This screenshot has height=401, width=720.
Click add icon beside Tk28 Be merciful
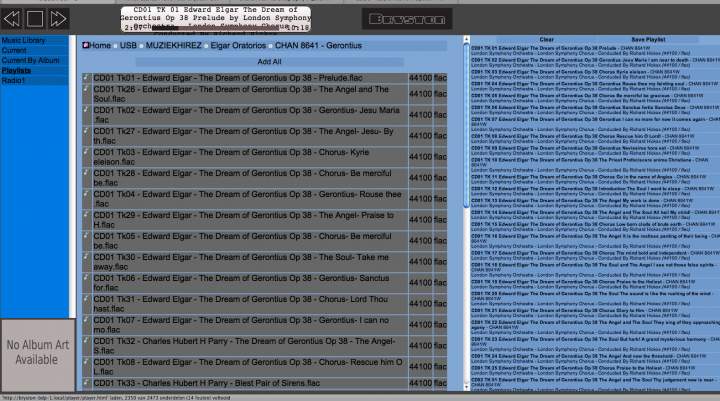tap(86, 173)
